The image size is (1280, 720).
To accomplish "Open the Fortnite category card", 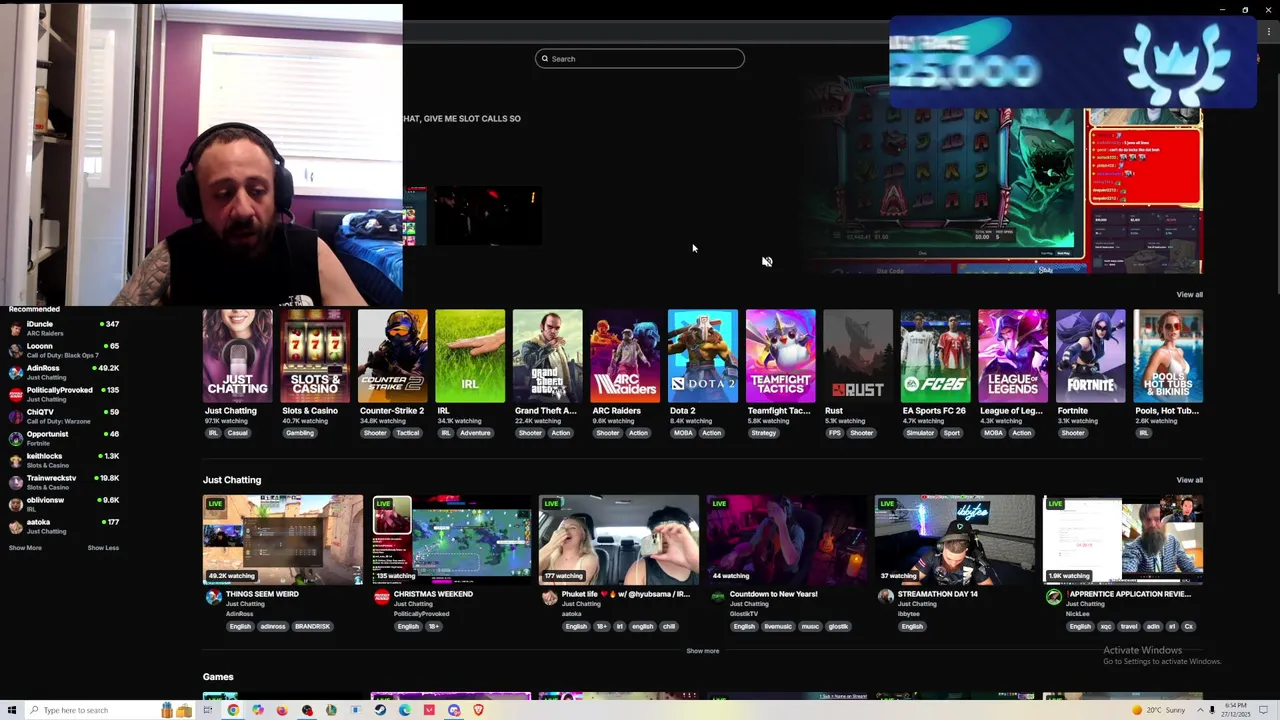I will point(1090,356).
